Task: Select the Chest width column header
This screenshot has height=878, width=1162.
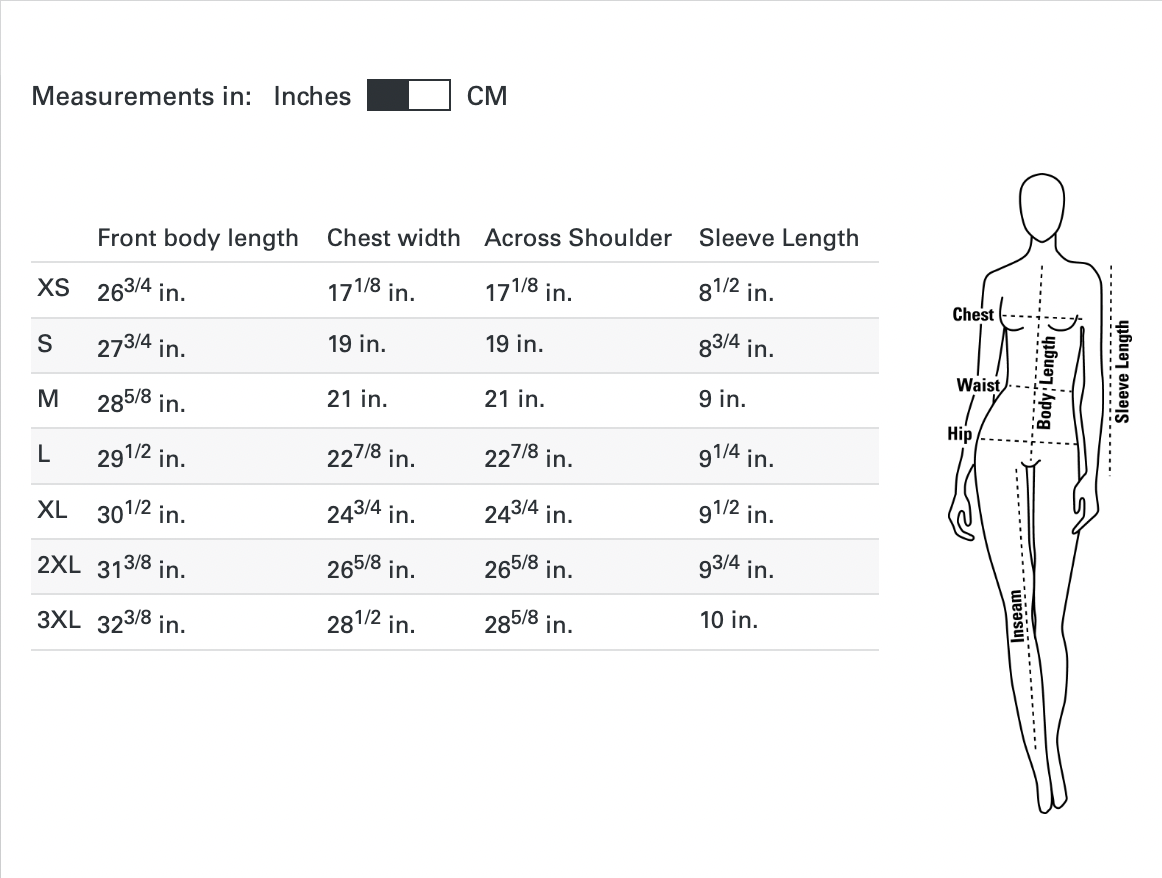Action: click(x=394, y=238)
